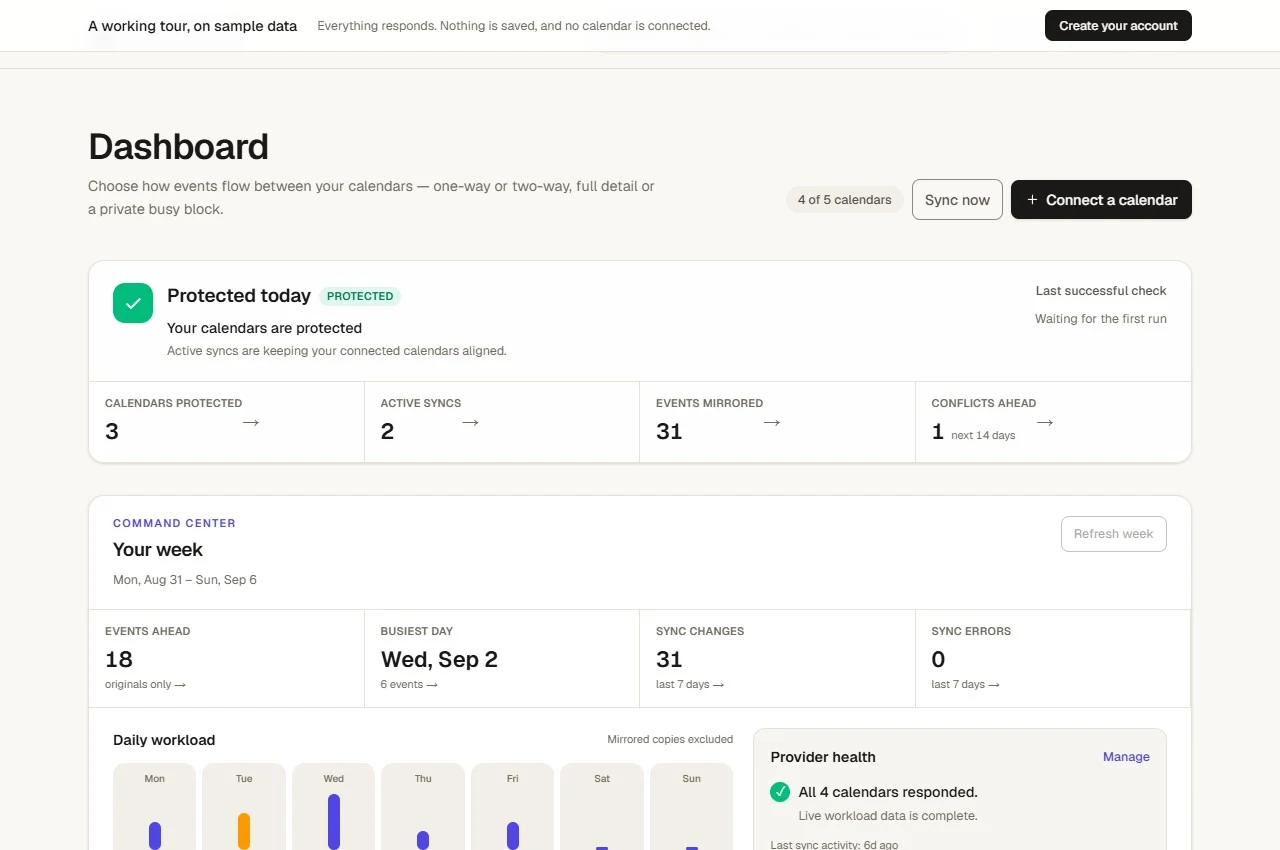Click the Active Syncs value "2"
This screenshot has height=850, width=1280.
click(x=387, y=431)
